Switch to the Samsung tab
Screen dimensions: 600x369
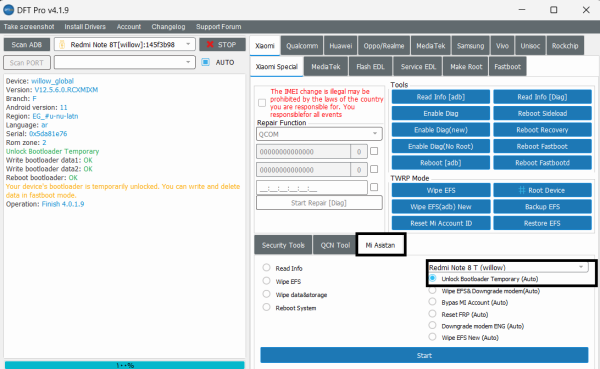(470, 46)
